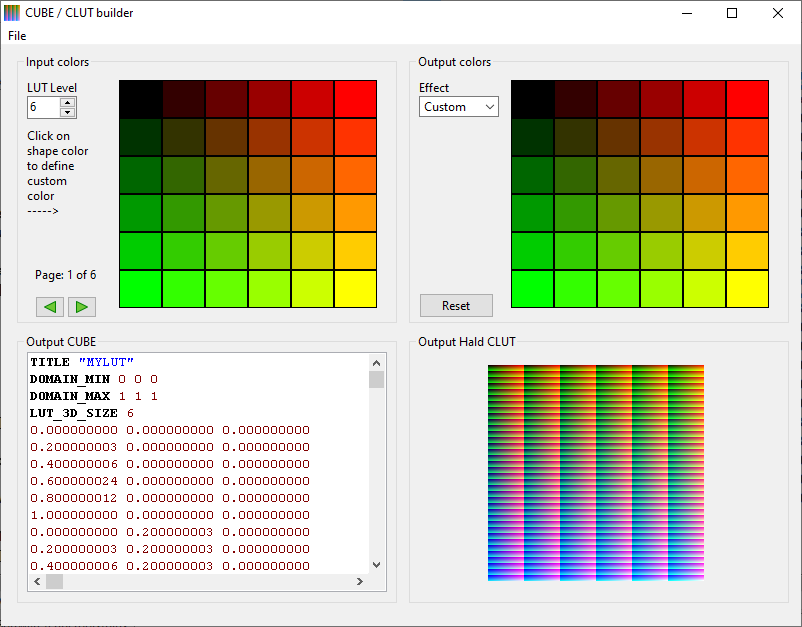Decrease LUT Level with down spinner arrow
Viewport: 802px width, 627px height.
[x=68, y=113]
